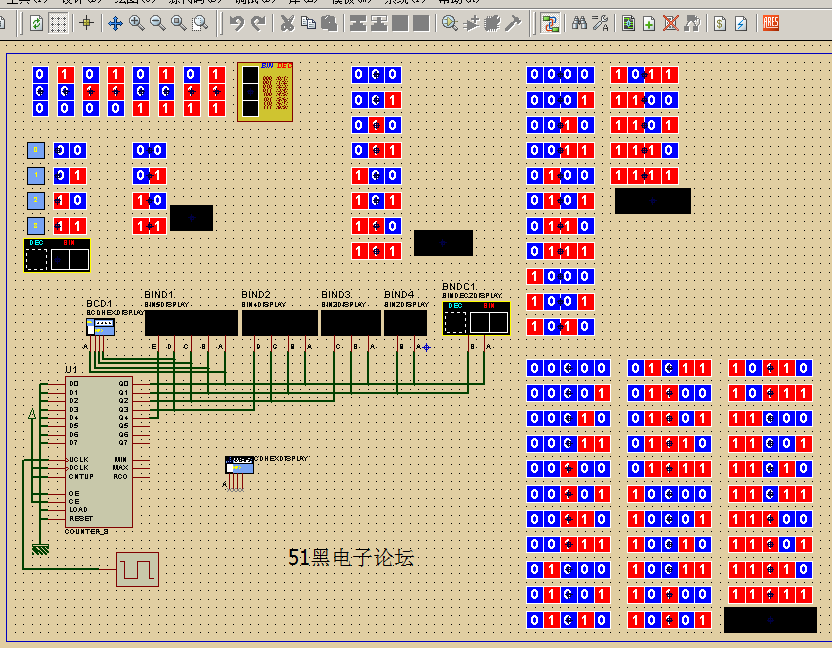
Task: Cut selection with the scissors icon
Action: (x=287, y=23)
